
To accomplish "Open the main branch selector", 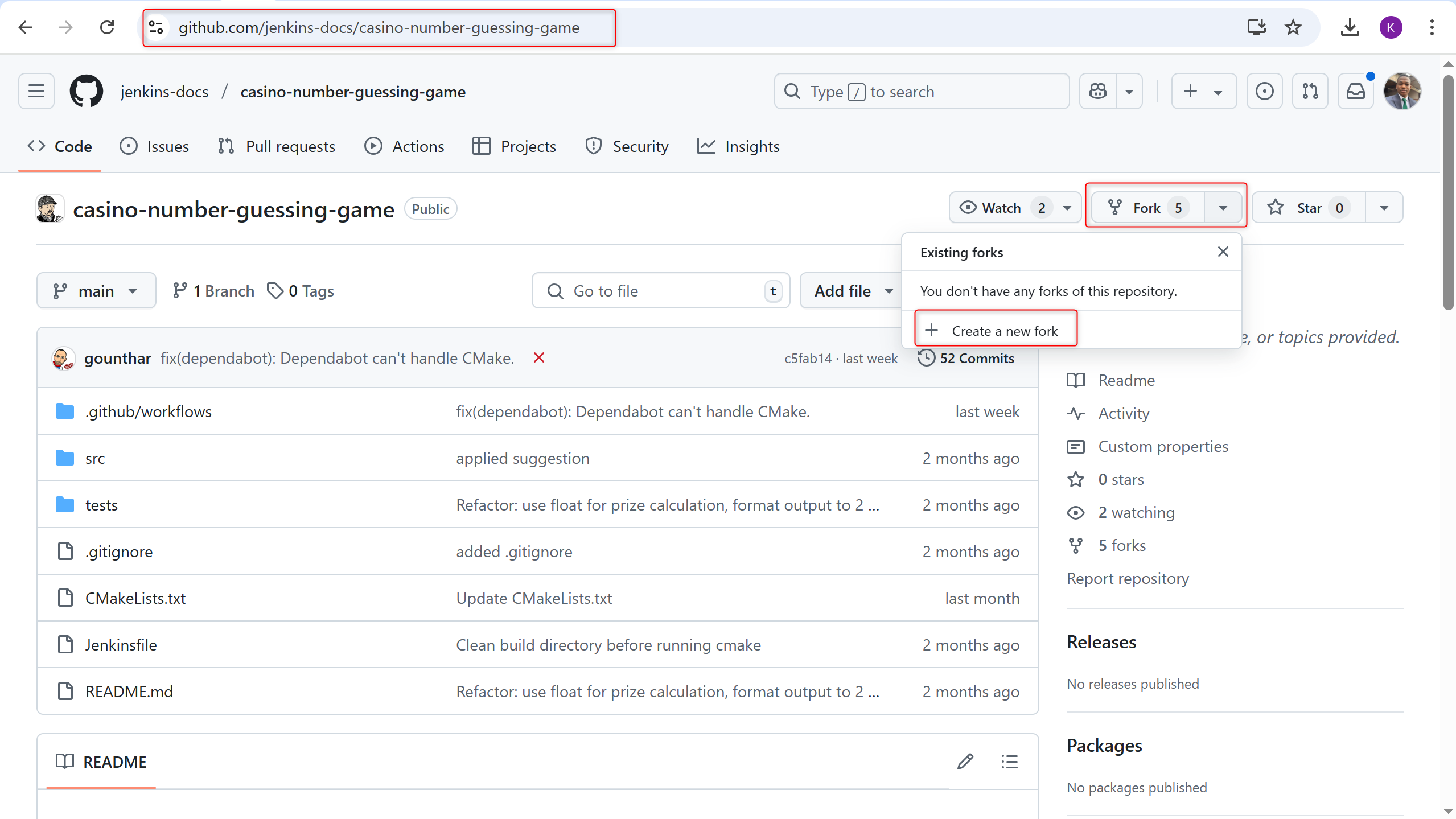I will tap(96, 291).
